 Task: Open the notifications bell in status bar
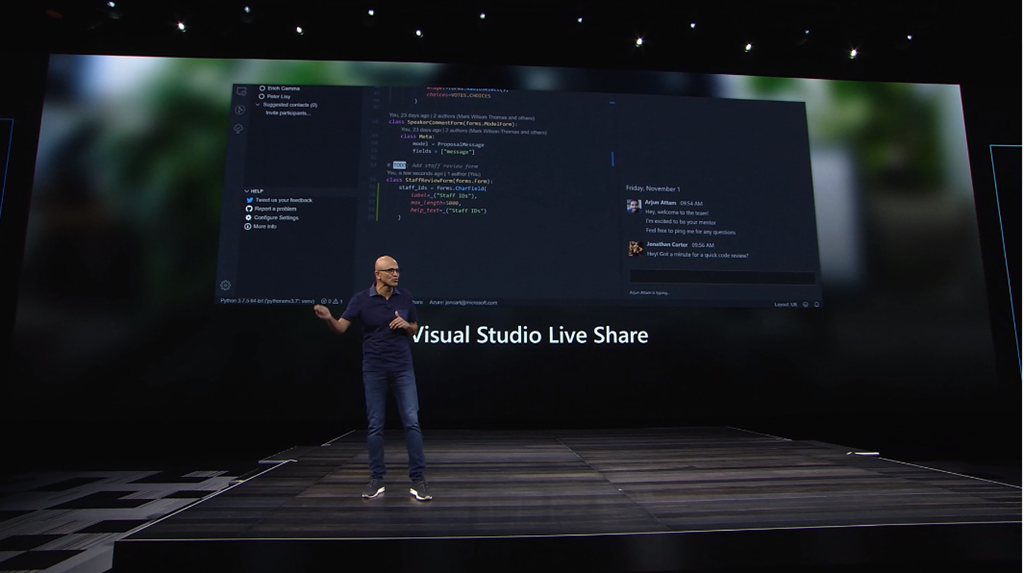[817, 304]
